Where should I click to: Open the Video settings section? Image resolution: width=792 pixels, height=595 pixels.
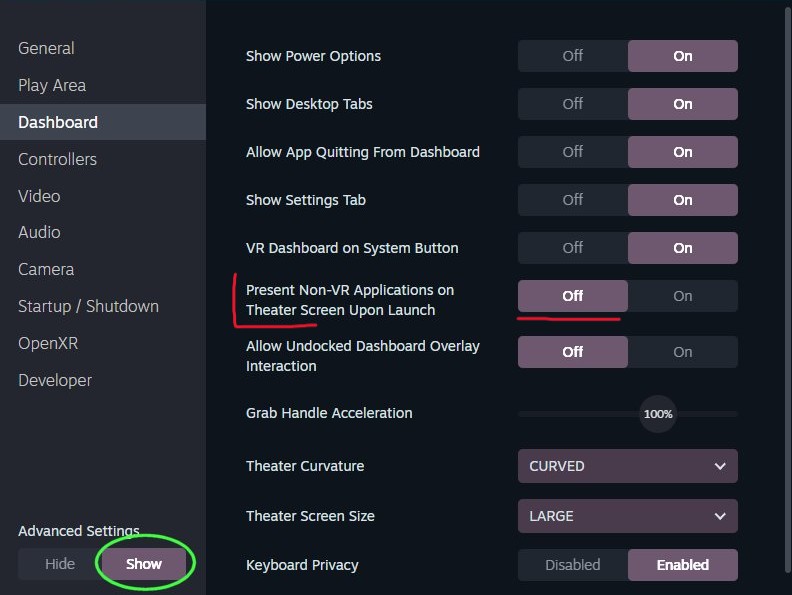click(x=39, y=196)
